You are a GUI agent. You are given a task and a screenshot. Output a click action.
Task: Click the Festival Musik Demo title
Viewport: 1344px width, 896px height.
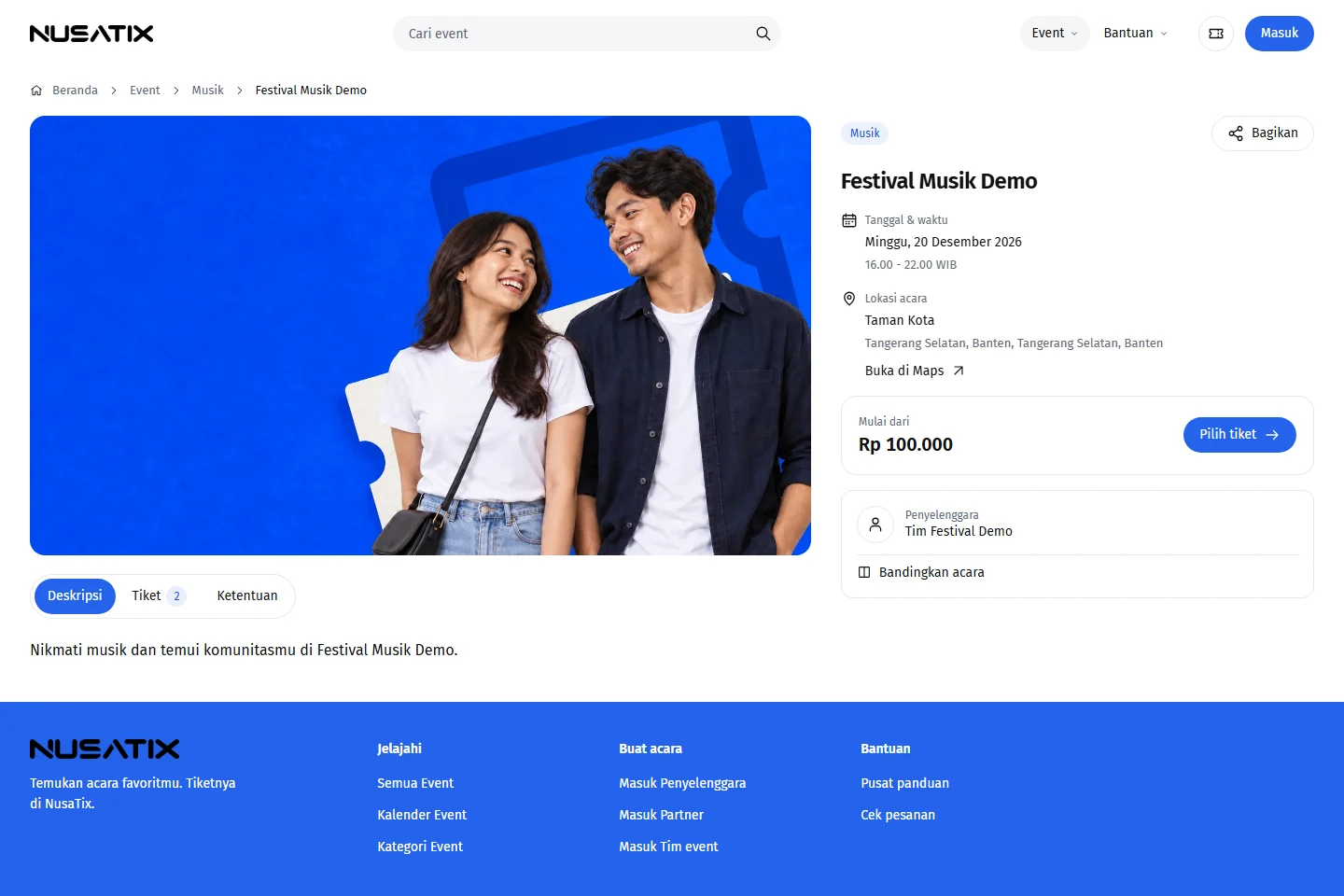[939, 181]
